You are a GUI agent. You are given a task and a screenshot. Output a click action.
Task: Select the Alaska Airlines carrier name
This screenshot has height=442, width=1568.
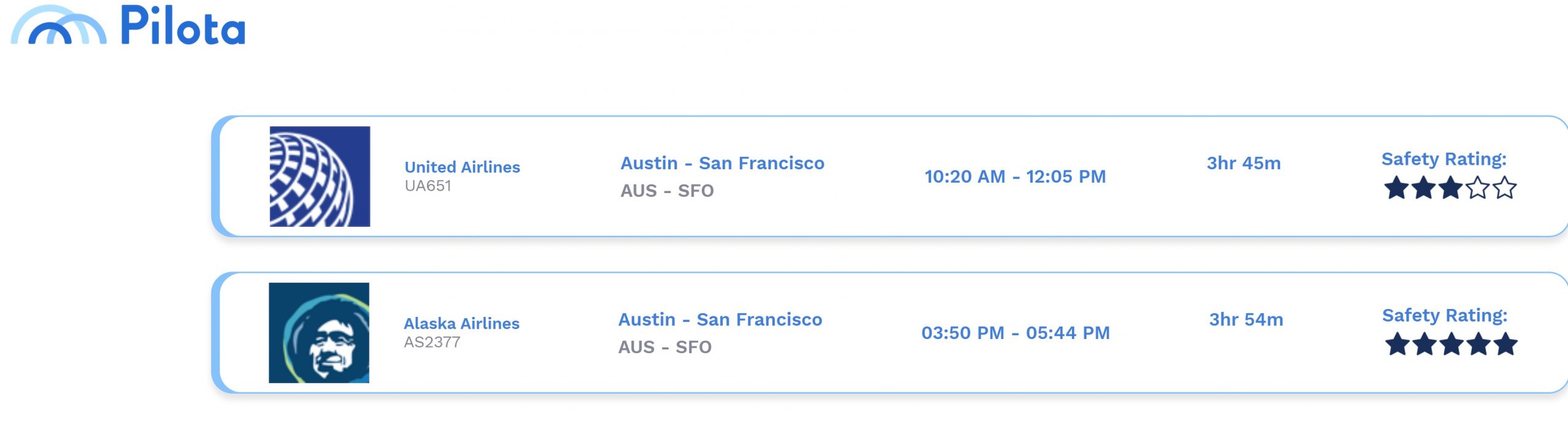462,323
